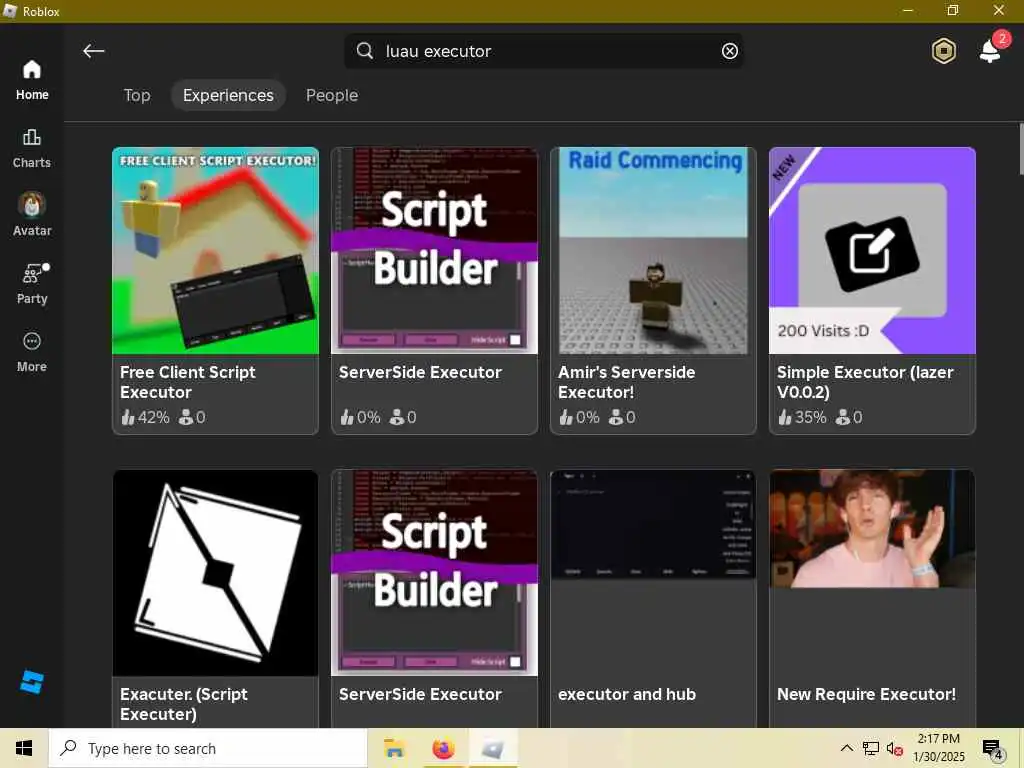Click New Require Executor! title
1024x768 pixels.
866,694
